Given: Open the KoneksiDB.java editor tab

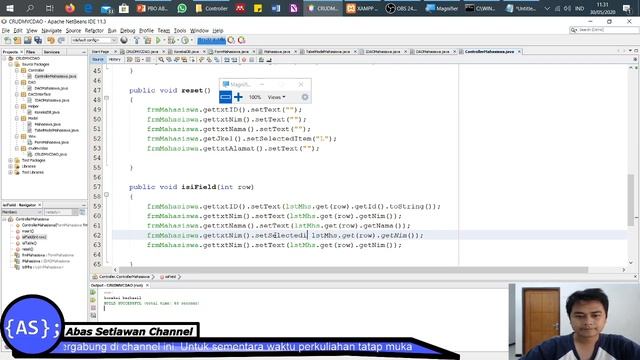Looking at the screenshot, I should pos(186,52).
